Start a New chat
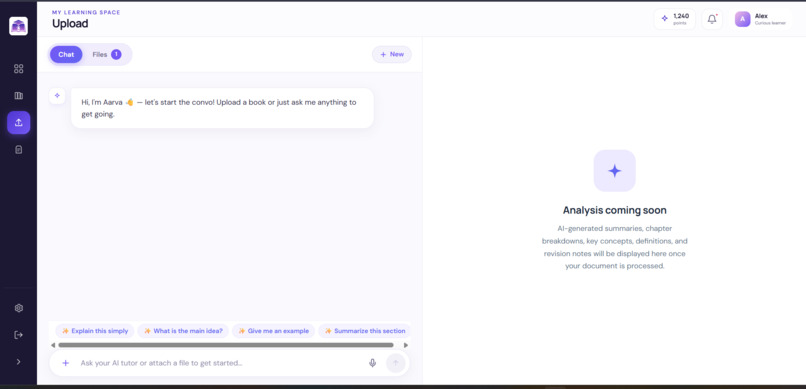This screenshot has width=806, height=389. pos(392,54)
